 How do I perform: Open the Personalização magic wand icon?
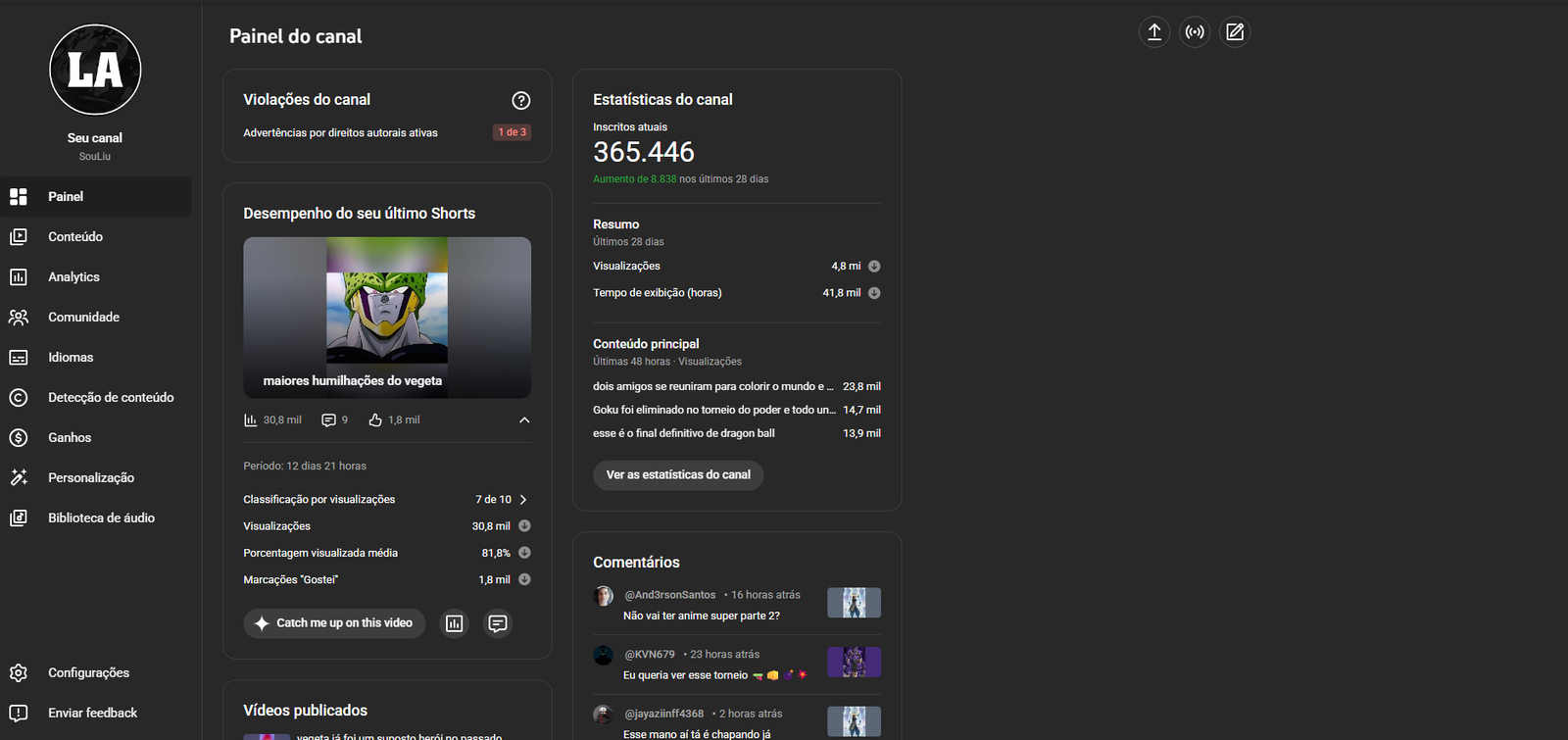pyautogui.click(x=19, y=478)
